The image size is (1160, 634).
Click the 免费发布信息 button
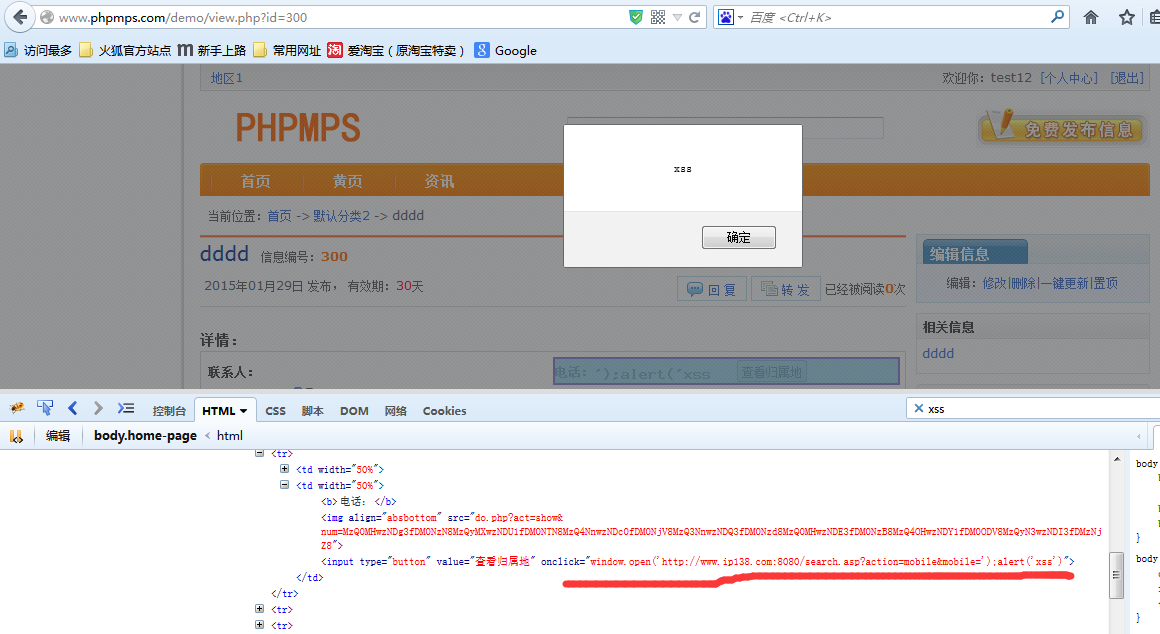[x=1062, y=128]
